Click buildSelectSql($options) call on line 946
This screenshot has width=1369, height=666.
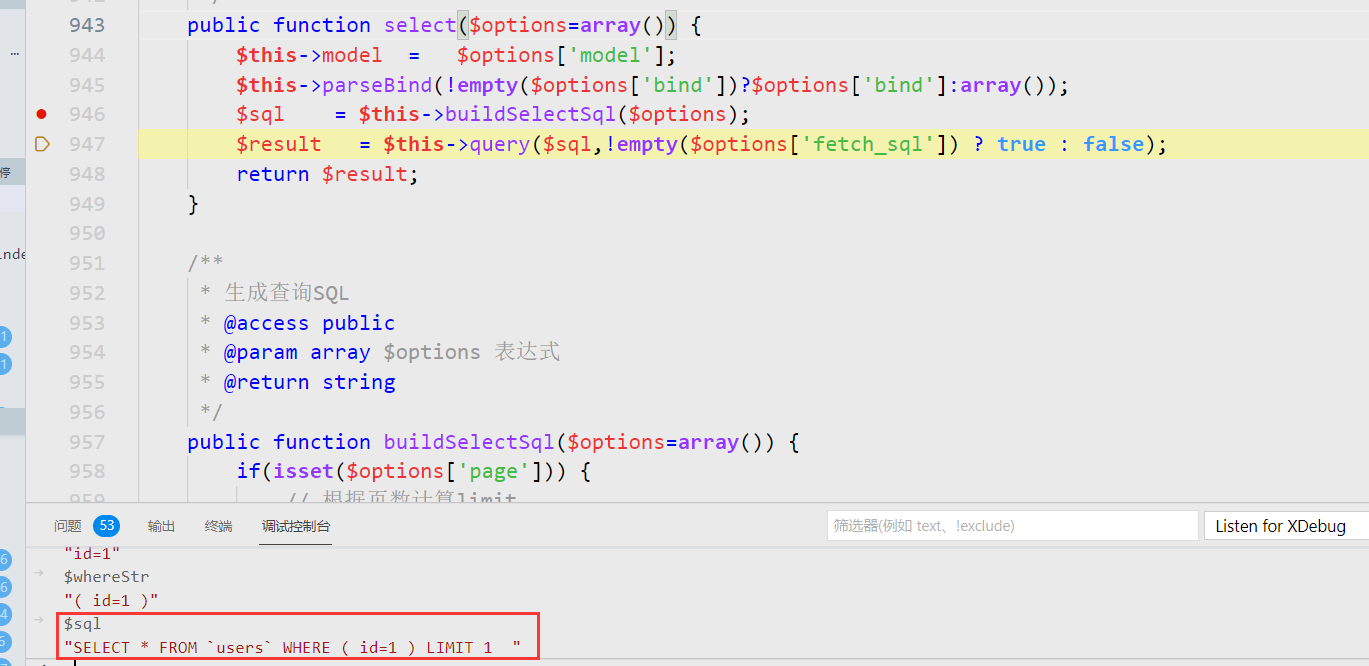(x=597, y=114)
